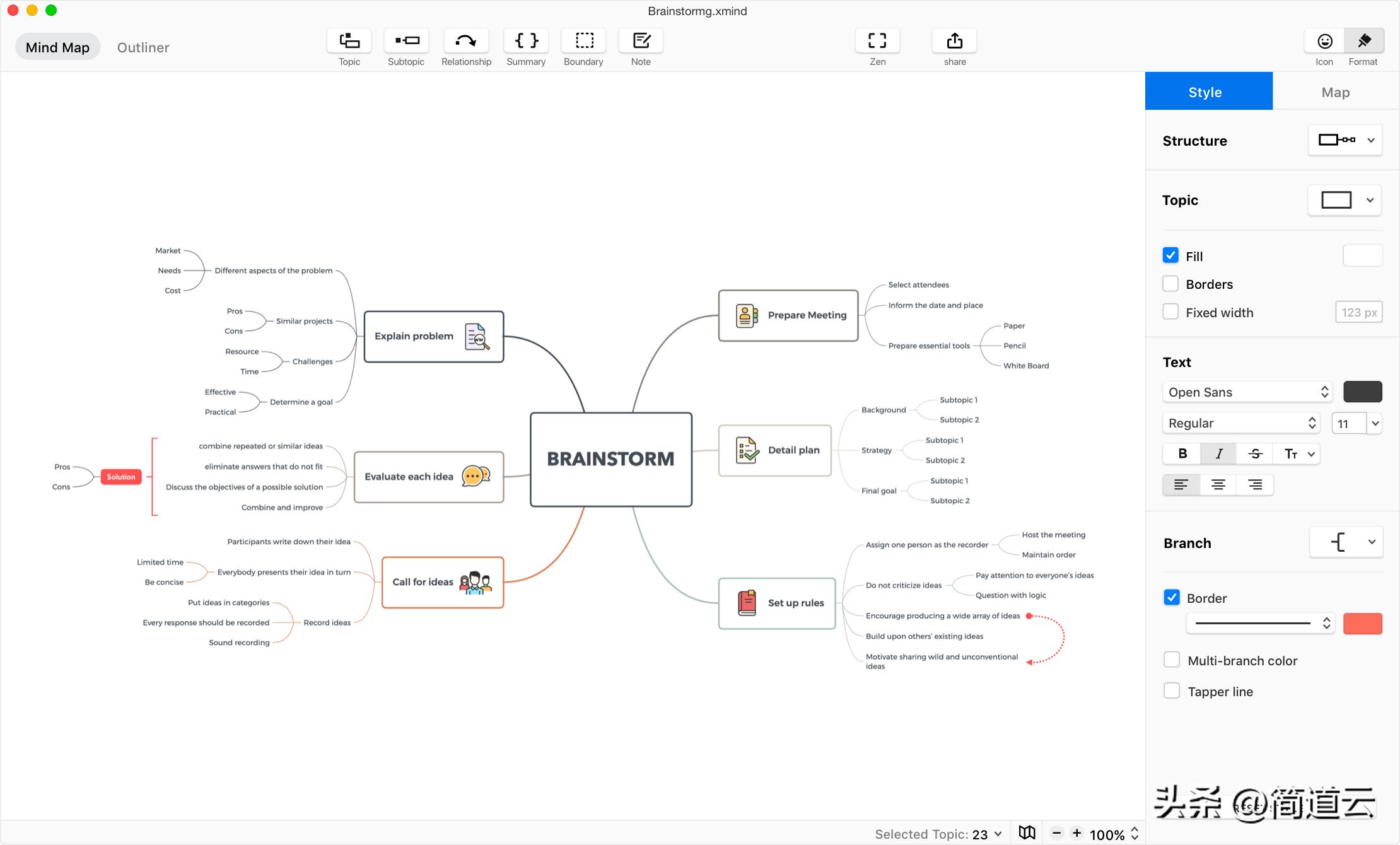Open the Note editor icon
The height and width of the screenshot is (845, 1400).
click(641, 41)
